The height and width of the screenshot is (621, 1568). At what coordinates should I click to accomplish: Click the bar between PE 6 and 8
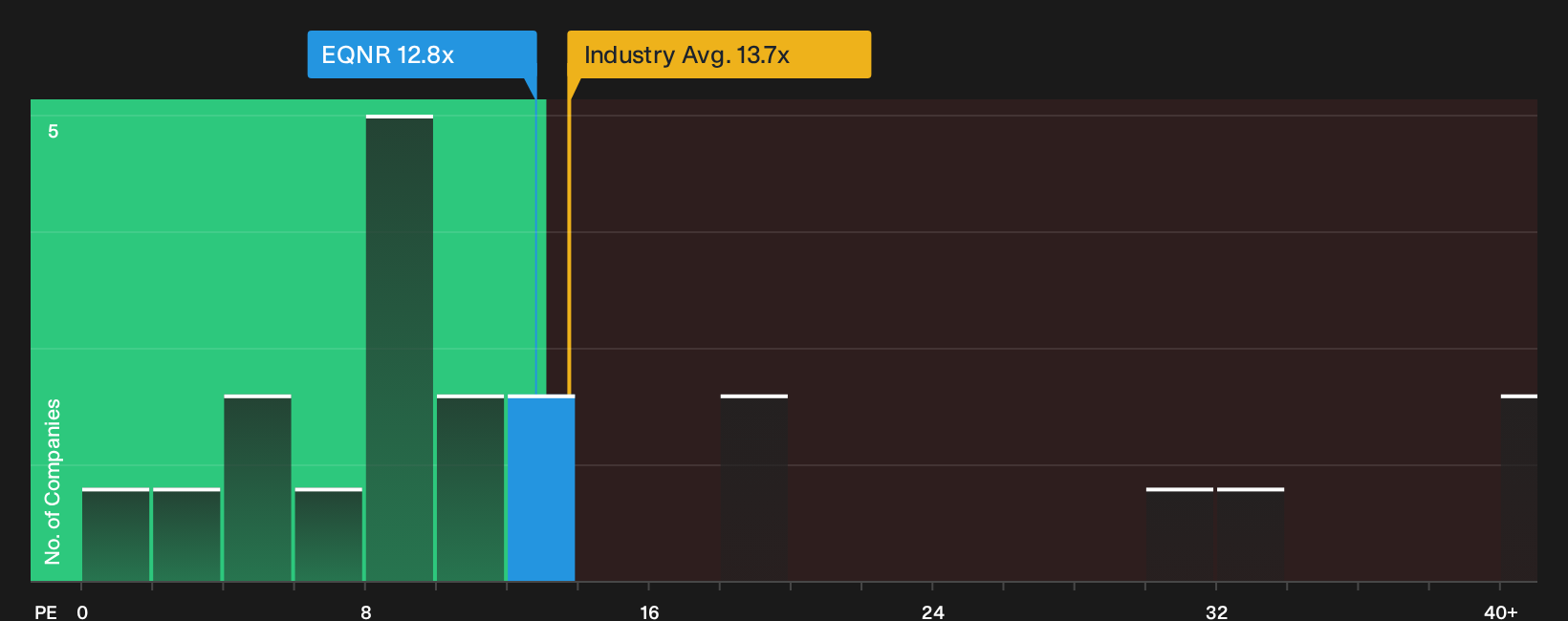329,535
